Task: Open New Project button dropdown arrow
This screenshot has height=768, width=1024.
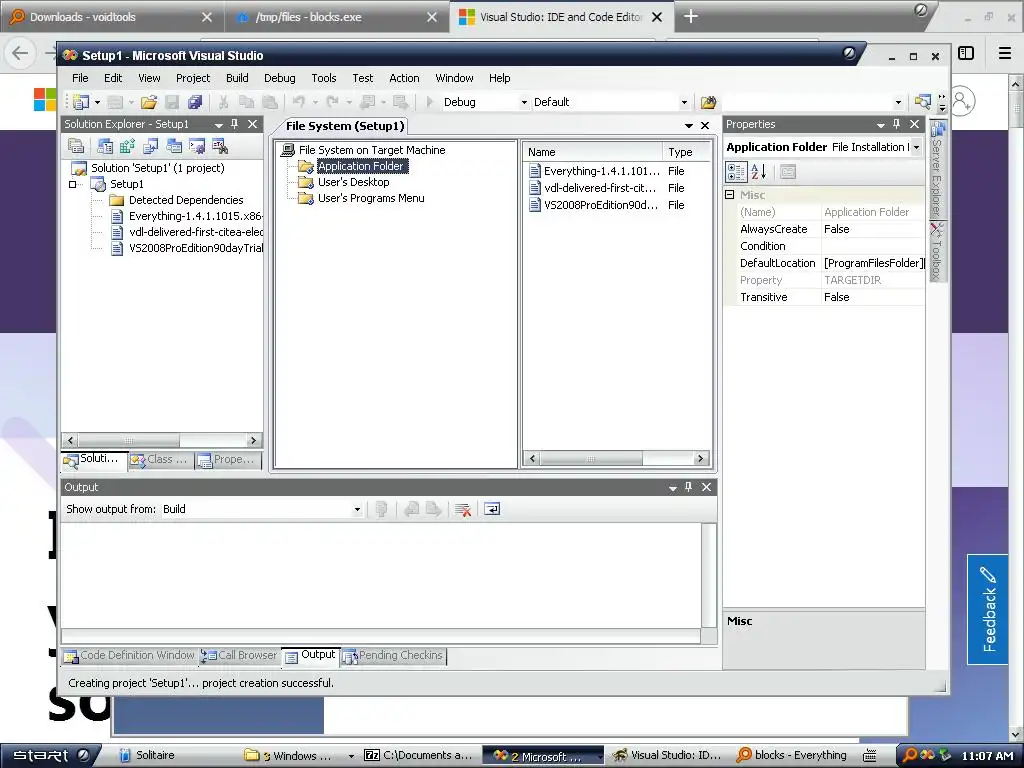Action: pyautogui.click(x=97, y=103)
